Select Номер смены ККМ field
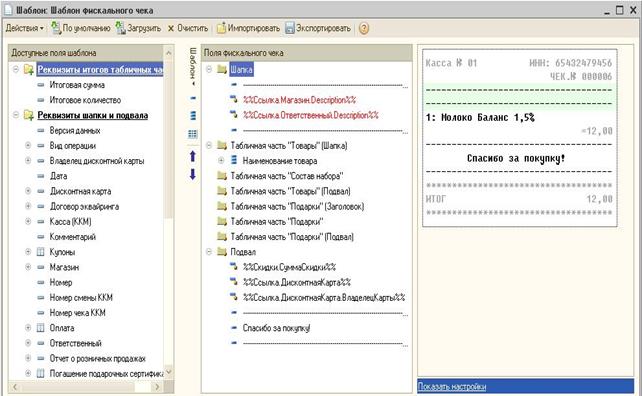Viewport: 642px width, 396px height. pos(81,297)
